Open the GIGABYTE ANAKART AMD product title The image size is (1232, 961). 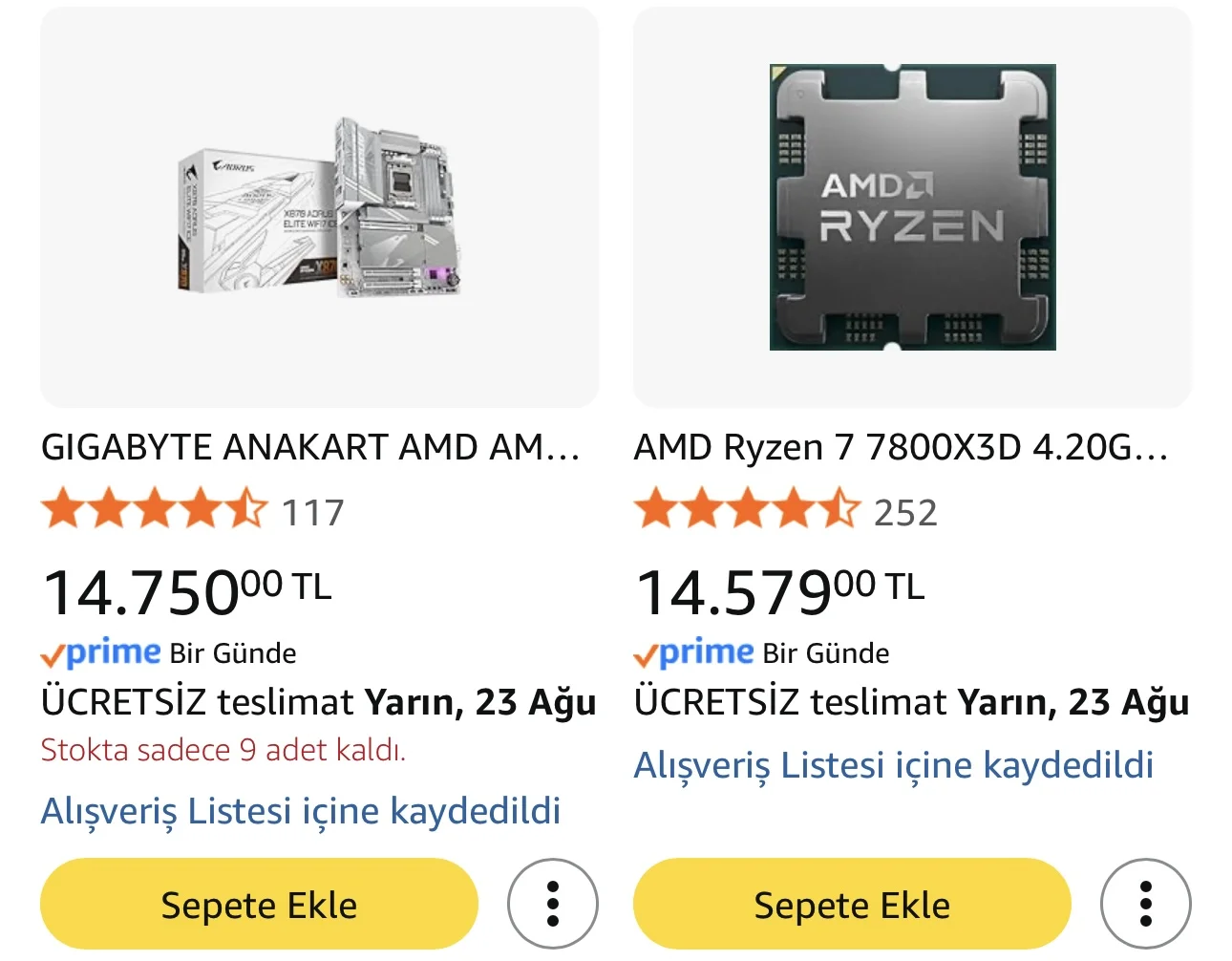310,447
